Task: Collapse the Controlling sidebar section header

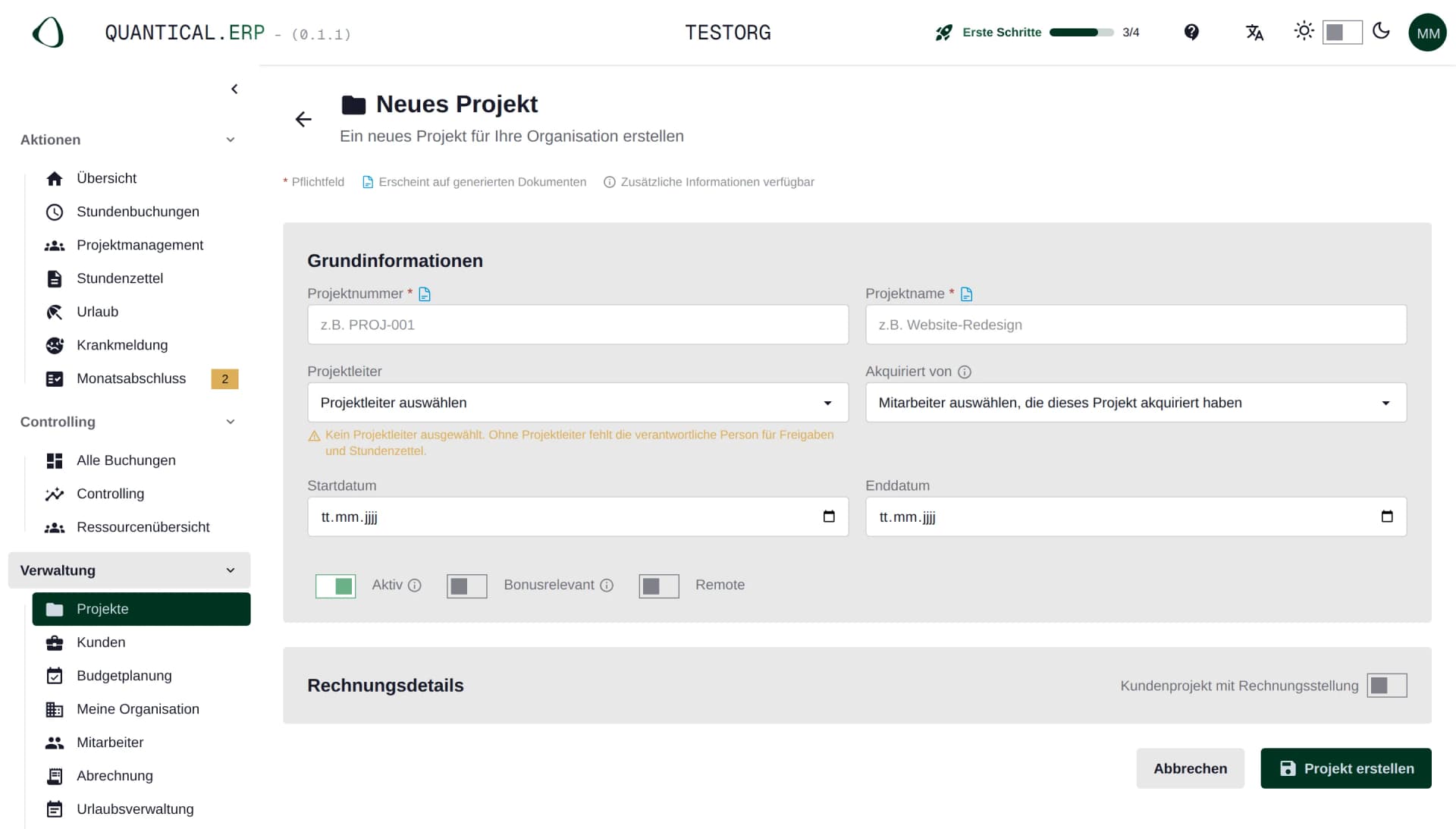Action: pos(129,422)
